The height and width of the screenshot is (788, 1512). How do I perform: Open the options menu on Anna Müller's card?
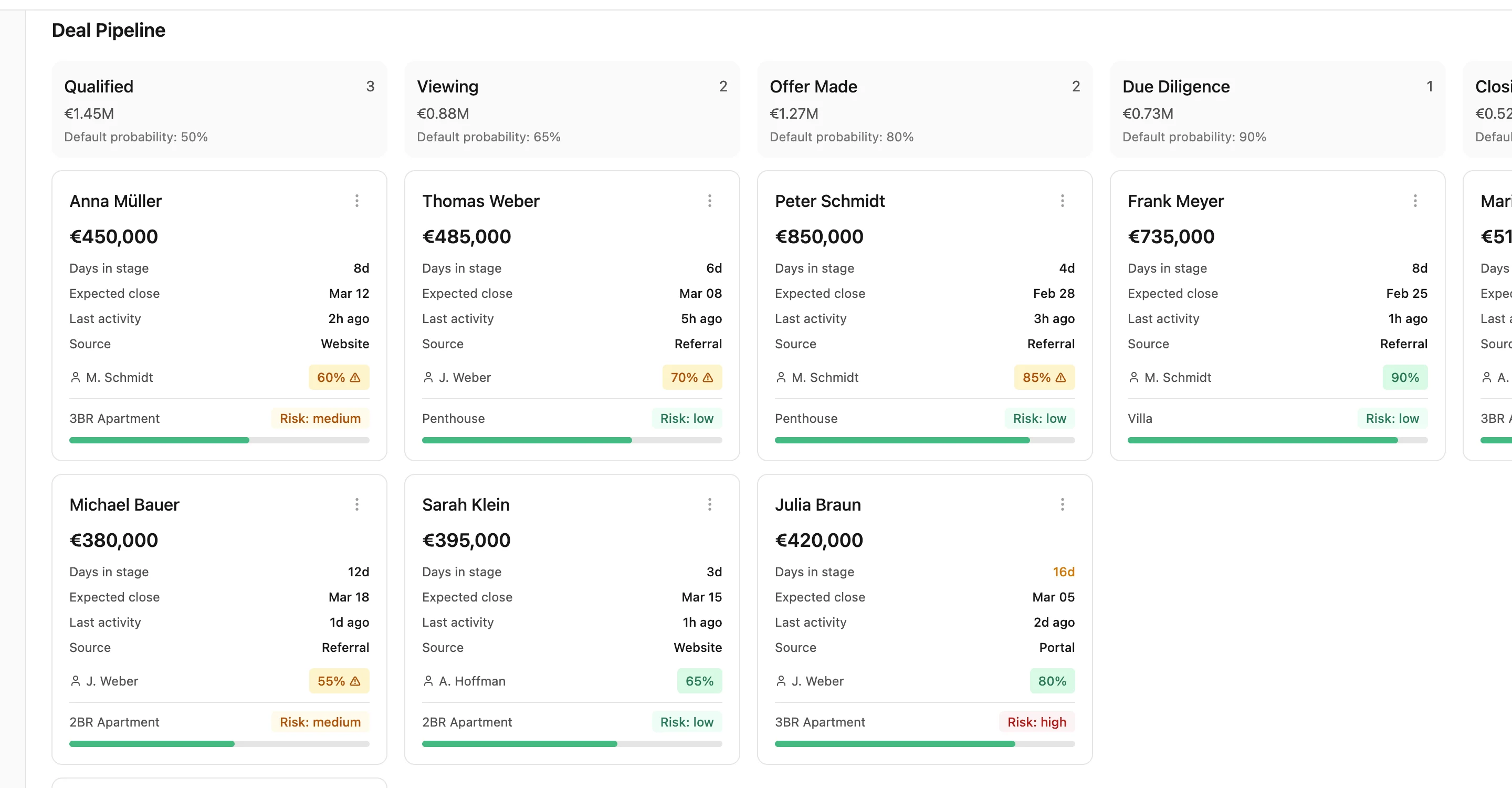[358, 201]
